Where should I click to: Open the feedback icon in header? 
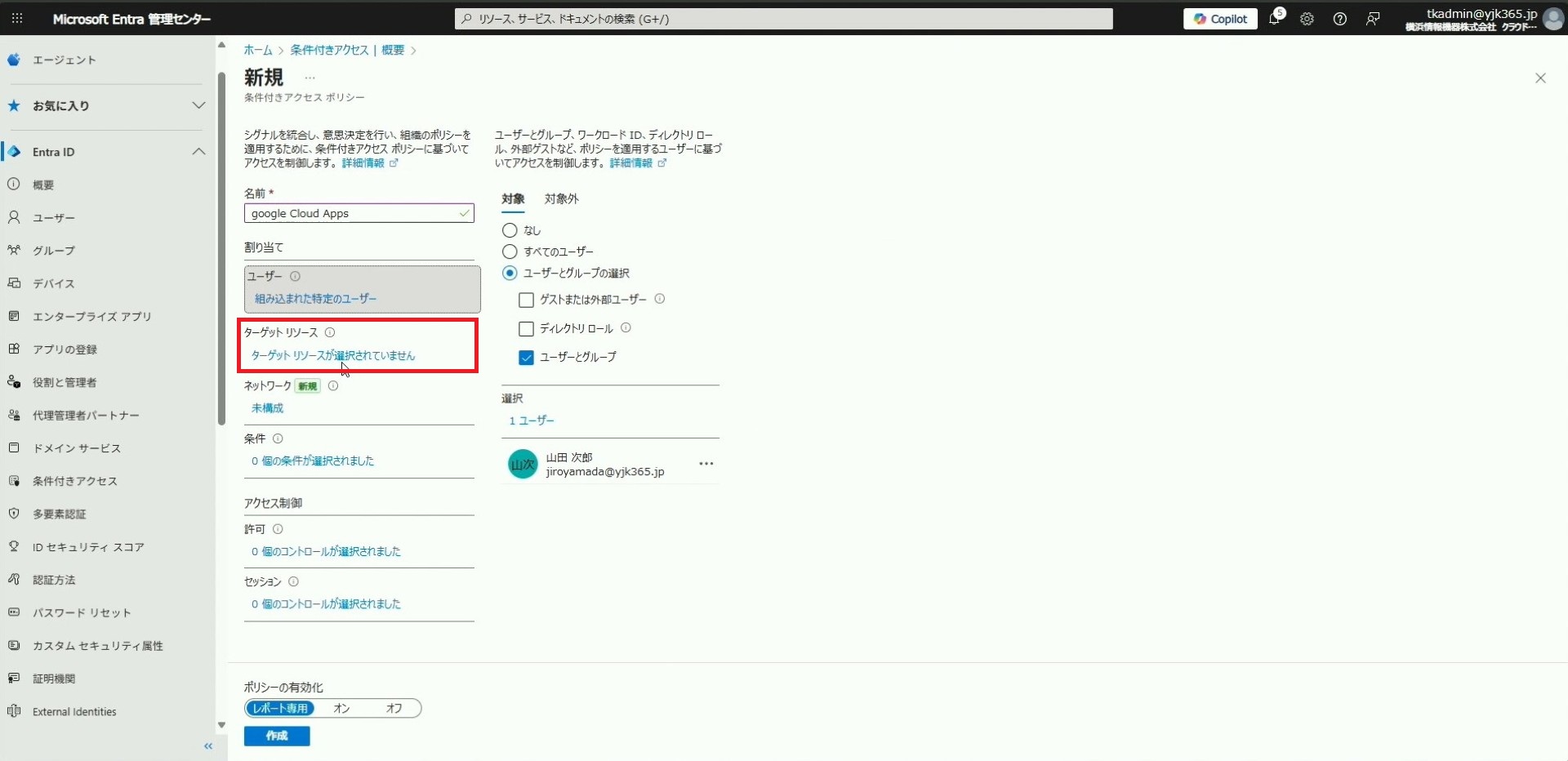pos(1373,19)
